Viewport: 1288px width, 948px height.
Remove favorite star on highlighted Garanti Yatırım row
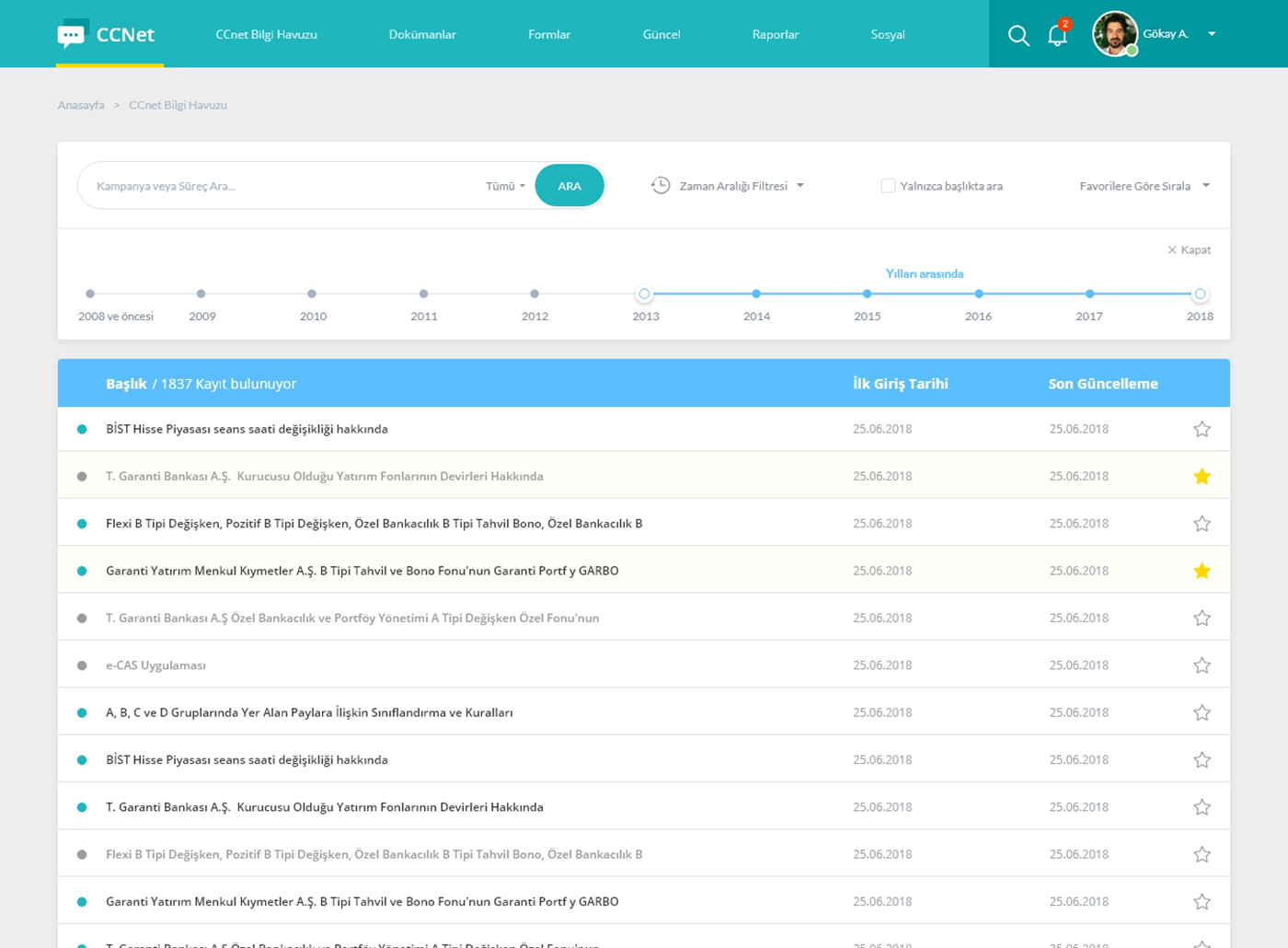(x=1202, y=571)
